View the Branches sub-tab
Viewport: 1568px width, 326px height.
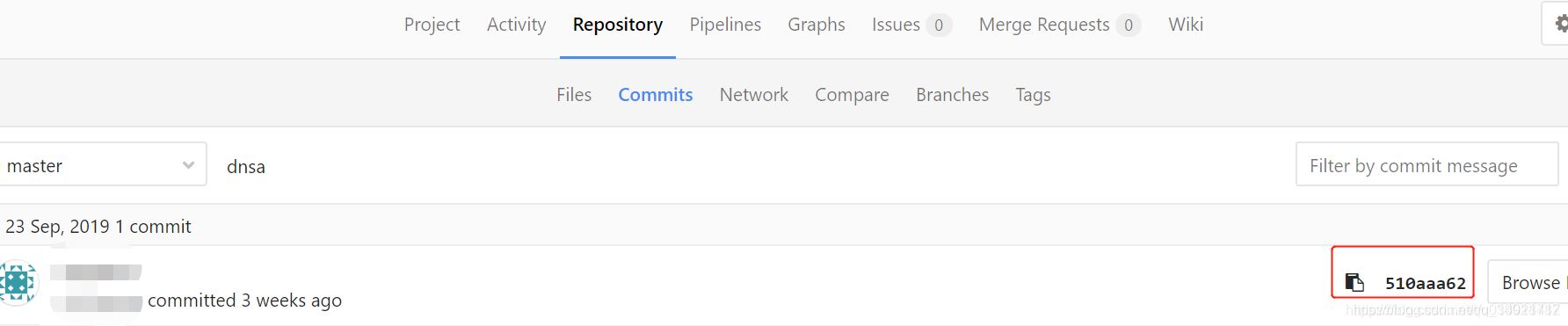point(952,94)
